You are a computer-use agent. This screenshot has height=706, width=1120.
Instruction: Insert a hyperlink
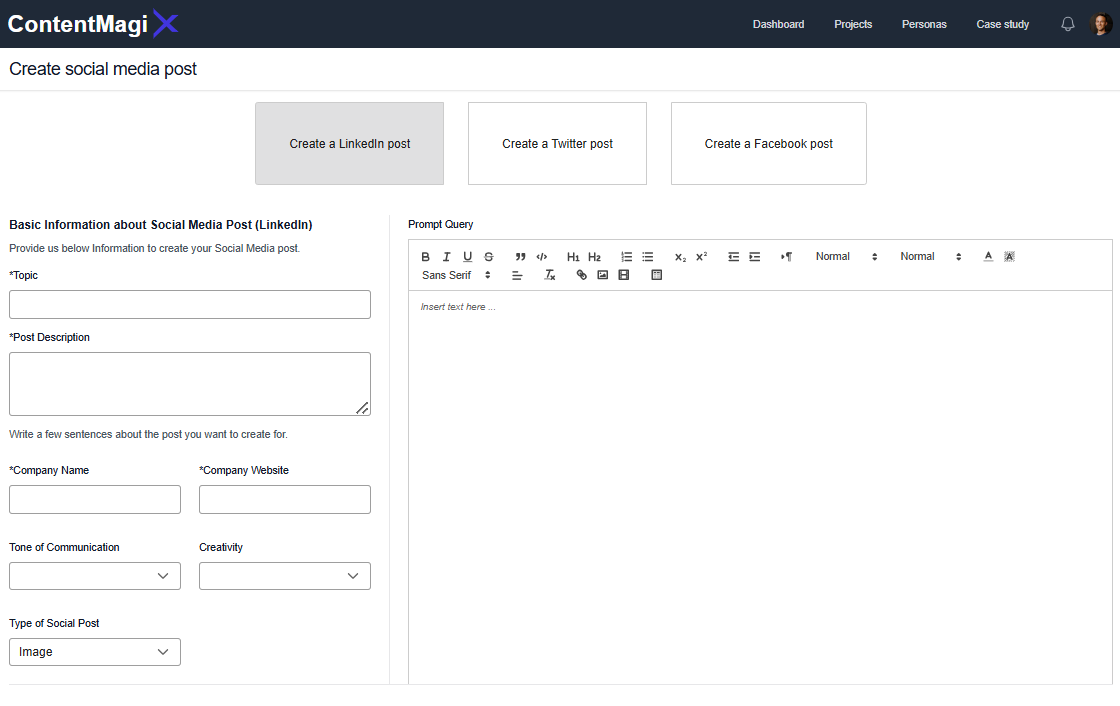(581, 275)
